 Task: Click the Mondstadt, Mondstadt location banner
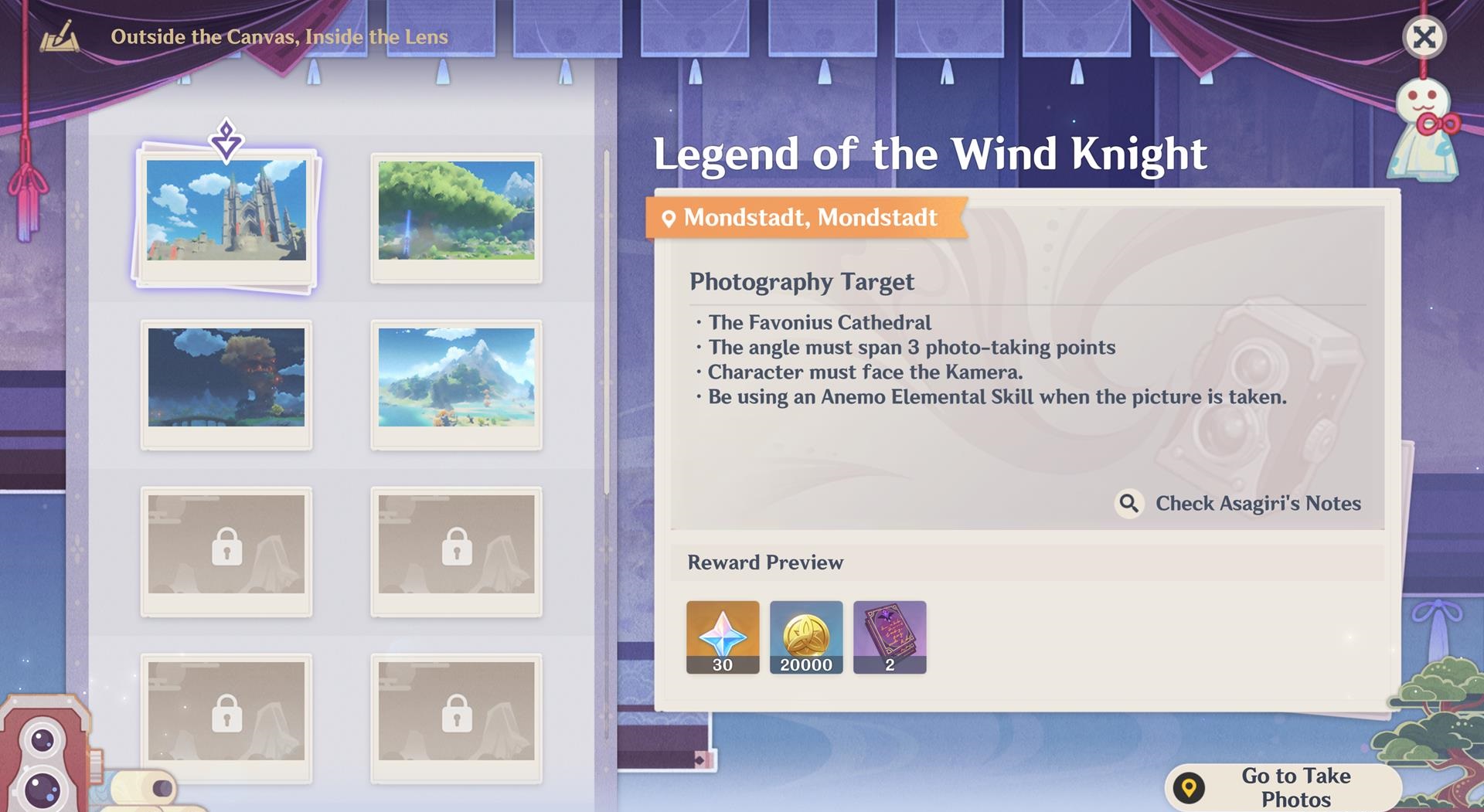click(x=806, y=218)
